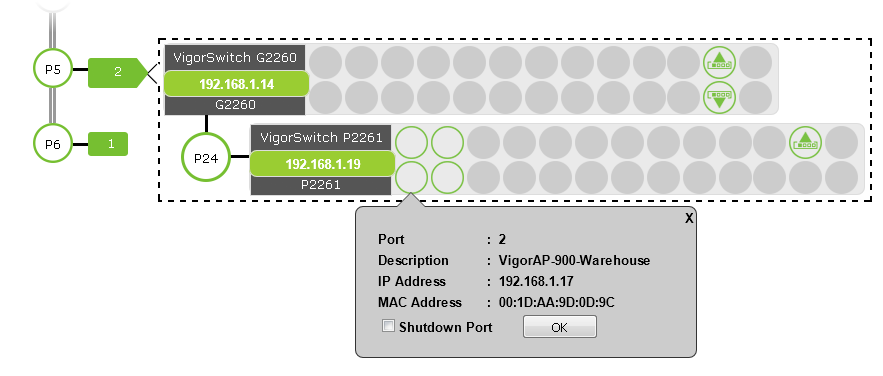The width and height of the screenshot is (883, 376).
Task: Open the 192.168.1.19 switch address
Action: coord(322,164)
